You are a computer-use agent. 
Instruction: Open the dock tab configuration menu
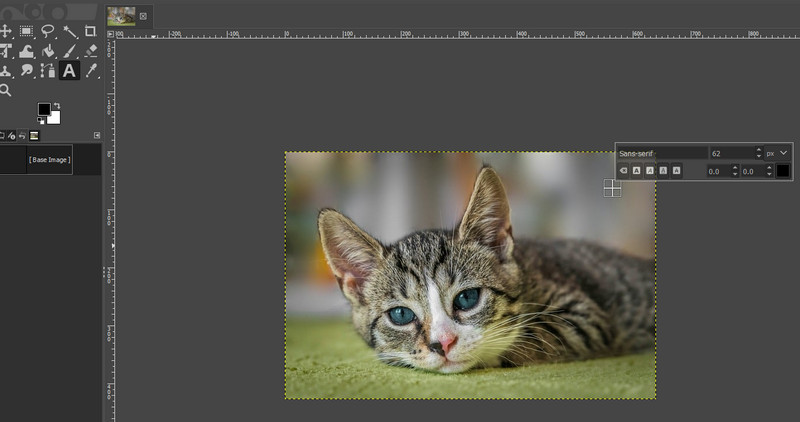(x=97, y=135)
